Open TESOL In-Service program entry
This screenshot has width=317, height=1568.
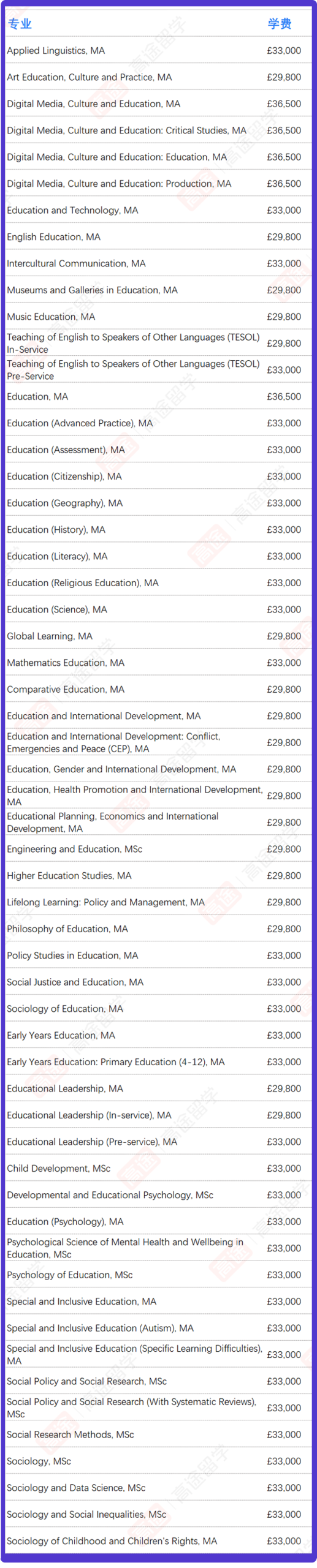(x=159, y=343)
